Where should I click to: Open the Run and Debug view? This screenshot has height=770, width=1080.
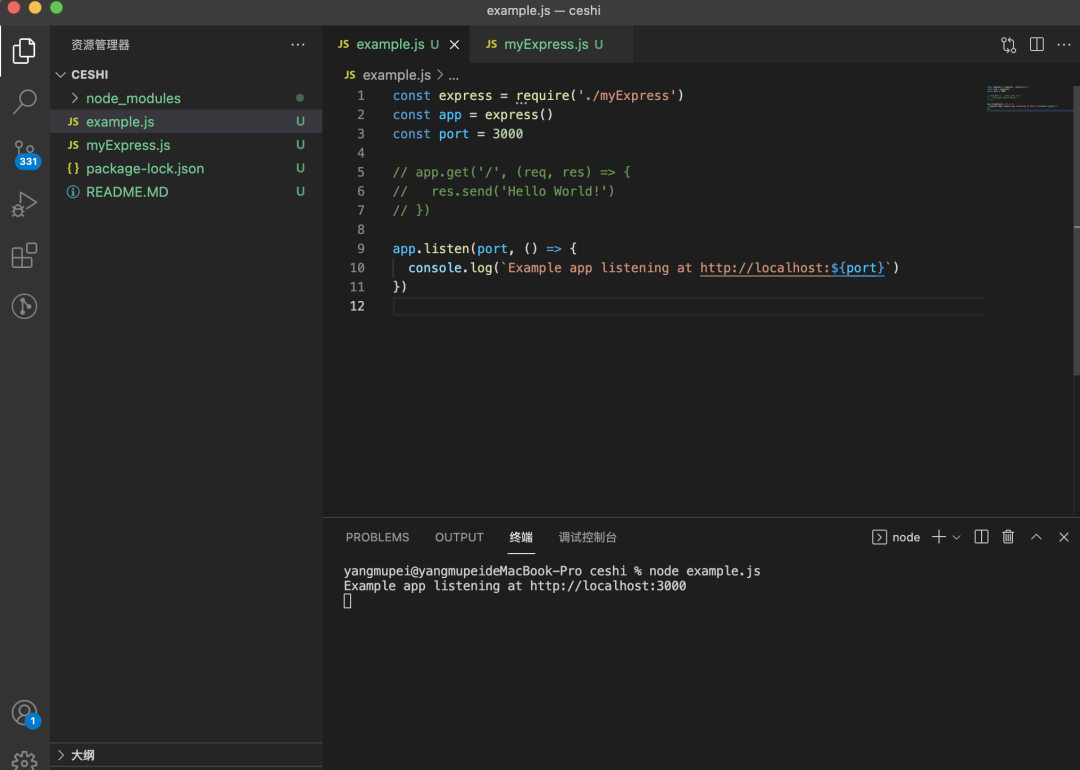[x=25, y=205]
